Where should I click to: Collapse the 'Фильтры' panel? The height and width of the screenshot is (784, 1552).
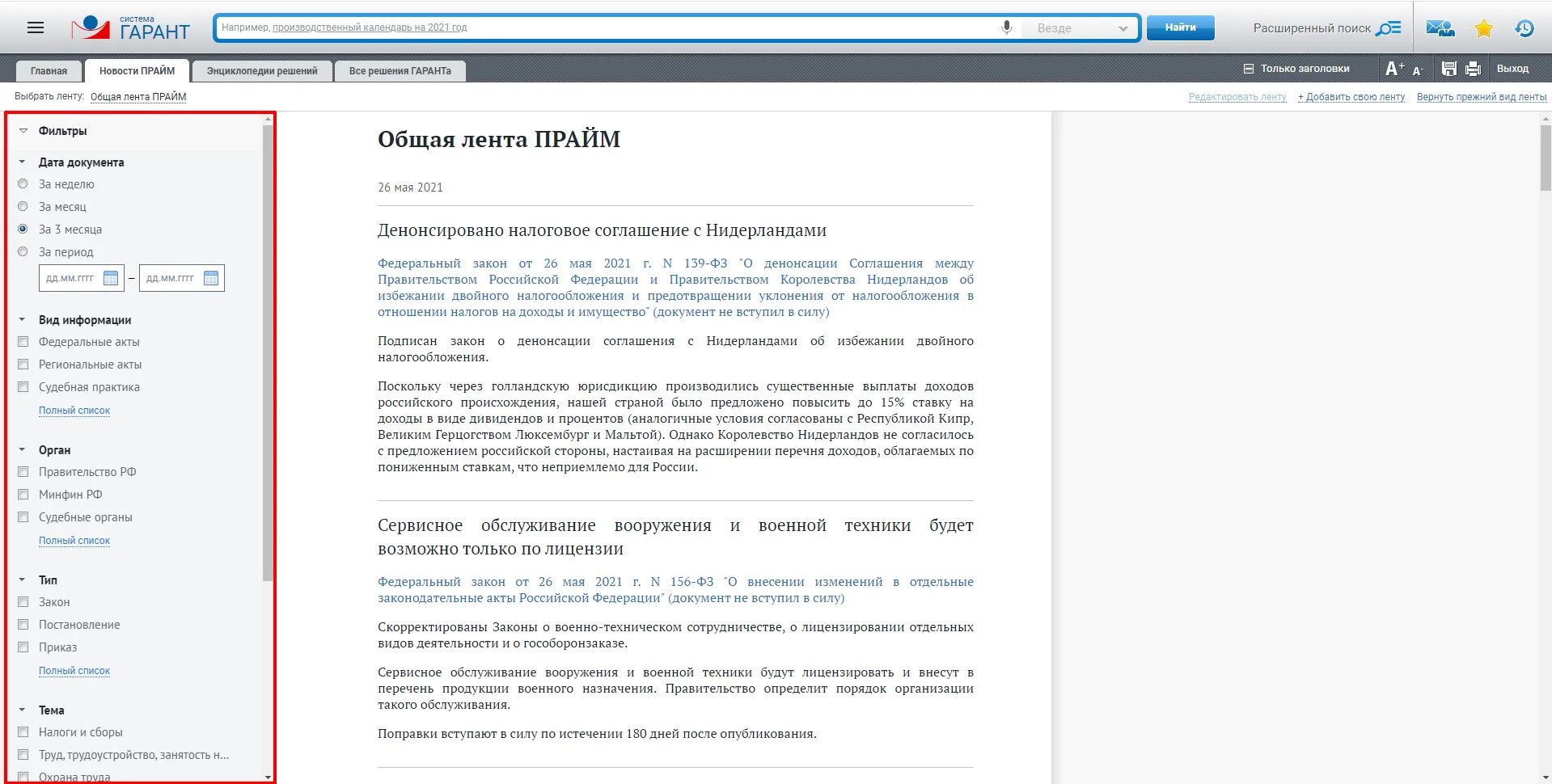click(23, 130)
